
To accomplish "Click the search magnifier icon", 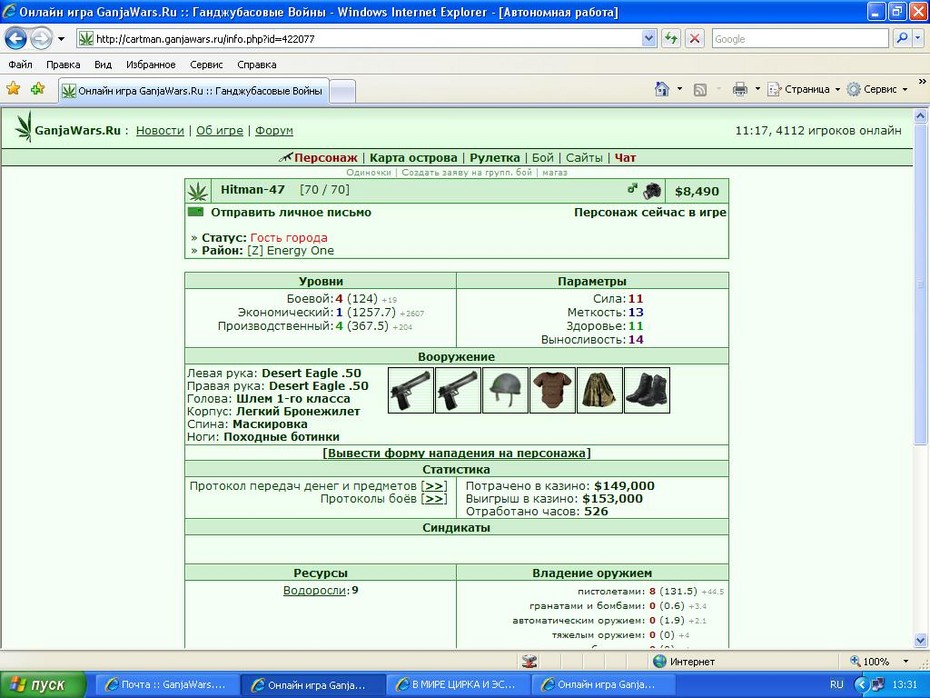I will tap(902, 39).
